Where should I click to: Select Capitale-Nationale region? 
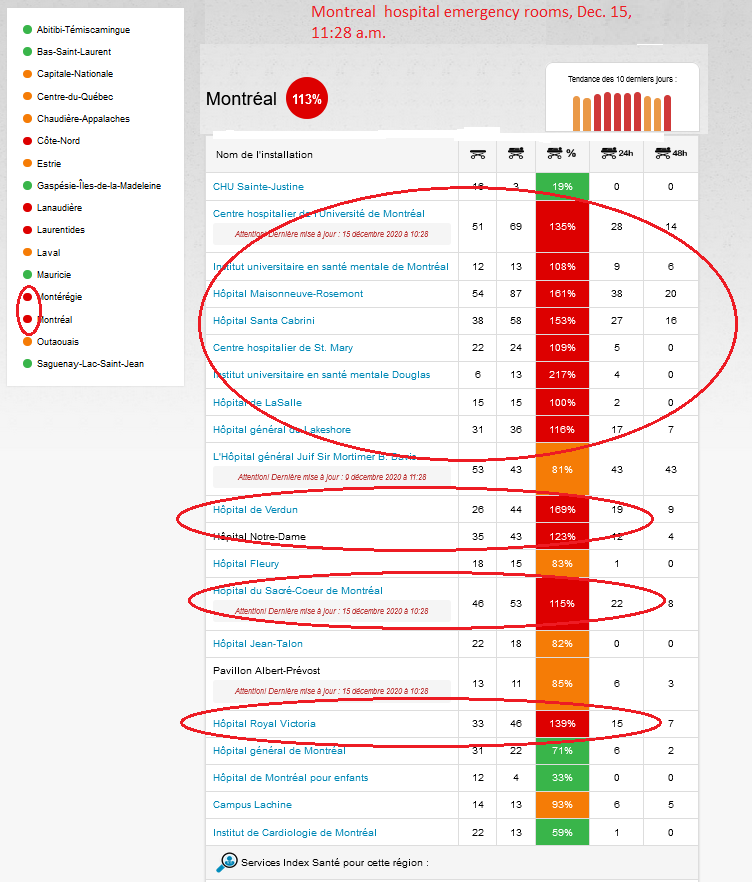[75, 74]
